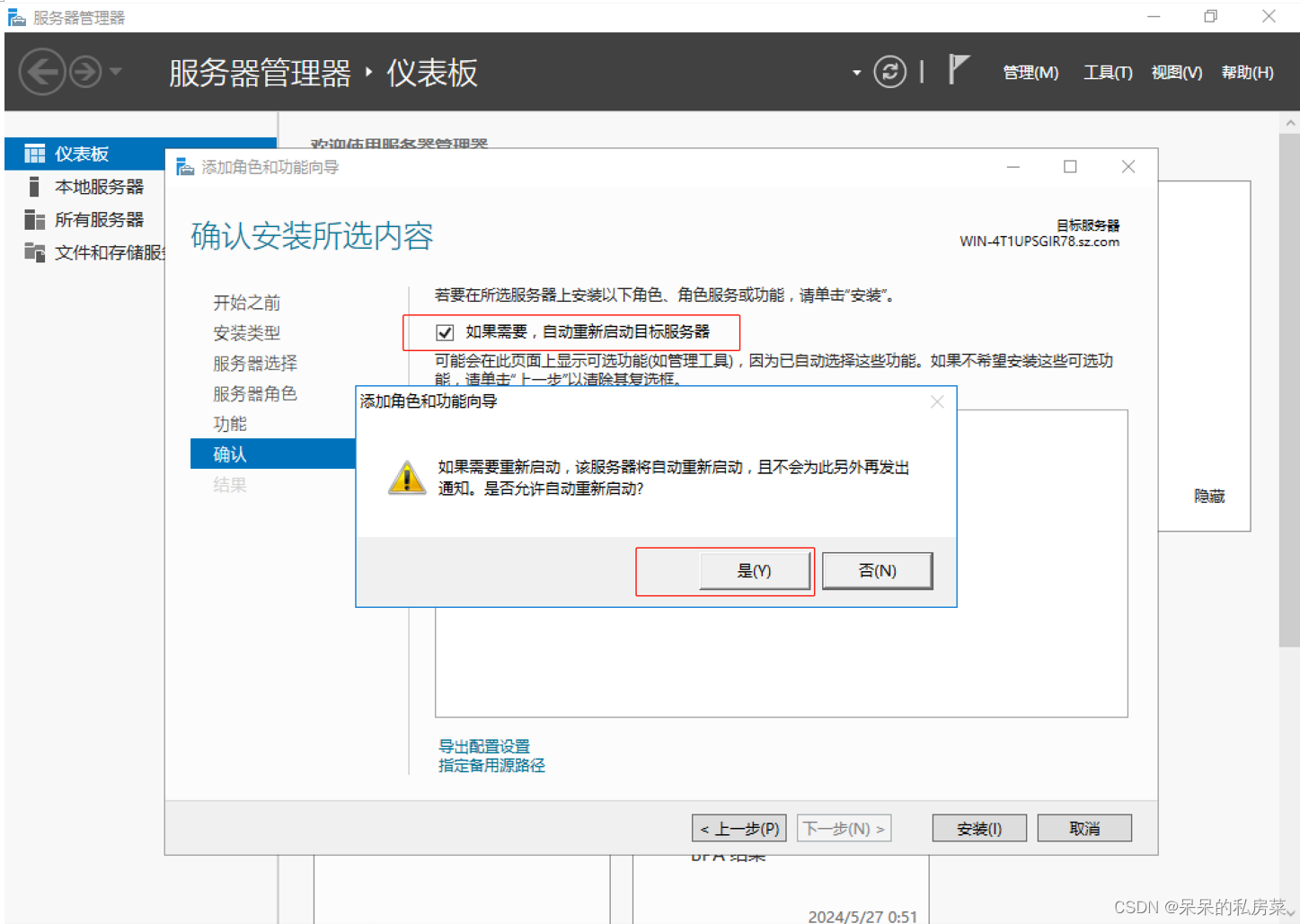Open the 管理(M) menu
1300x924 pixels.
[x=1030, y=73]
